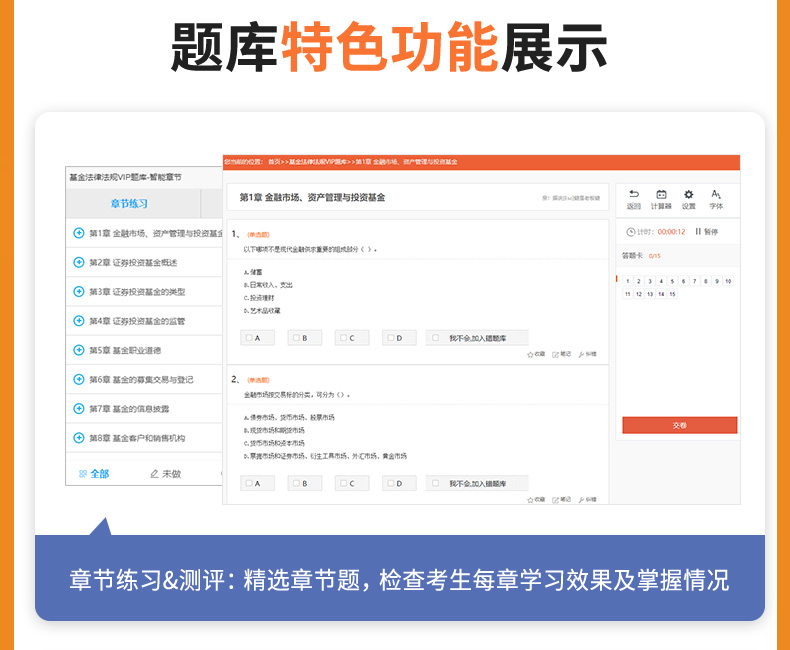Click option text A.储蓄 in question 1
Image resolution: width=790 pixels, height=650 pixels.
pos(253,272)
